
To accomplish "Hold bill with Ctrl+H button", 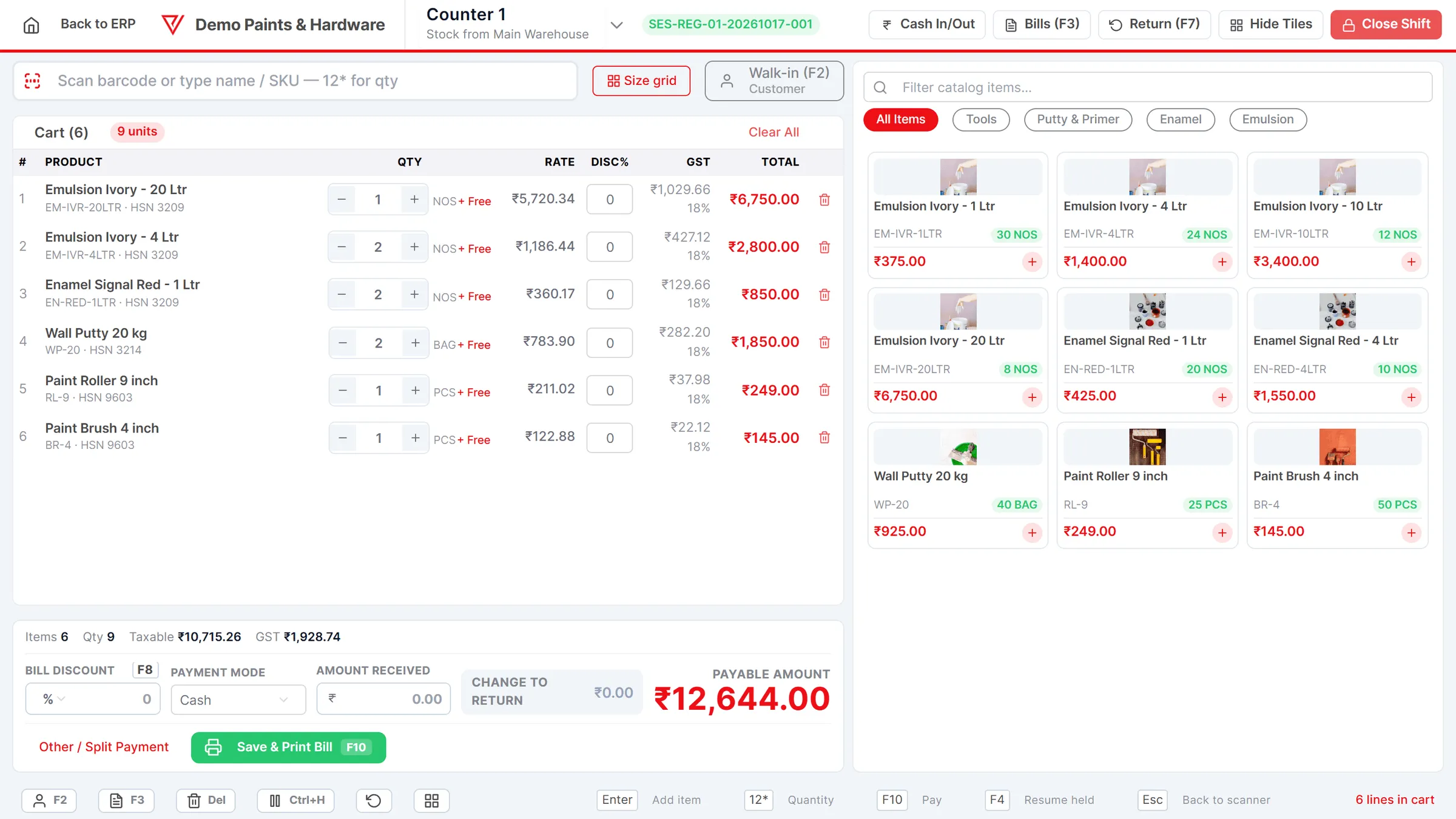I will coord(295,800).
